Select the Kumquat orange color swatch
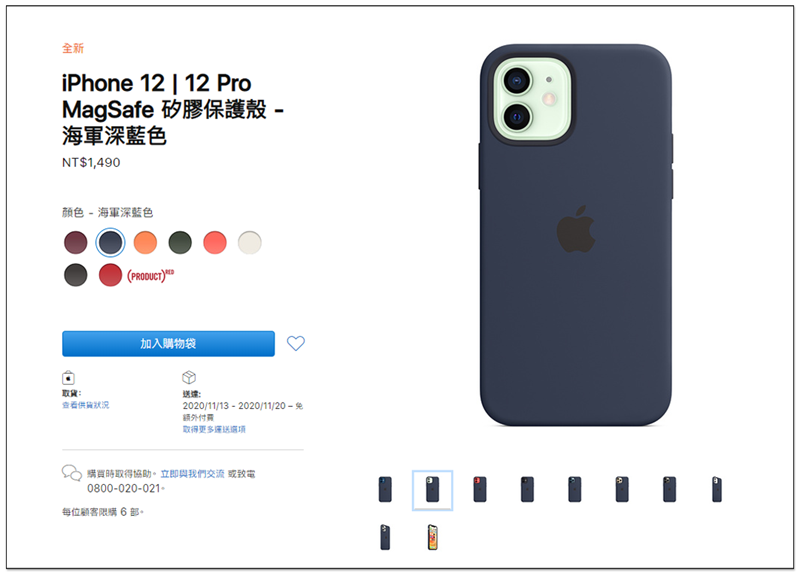800x575 pixels. click(145, 242)
